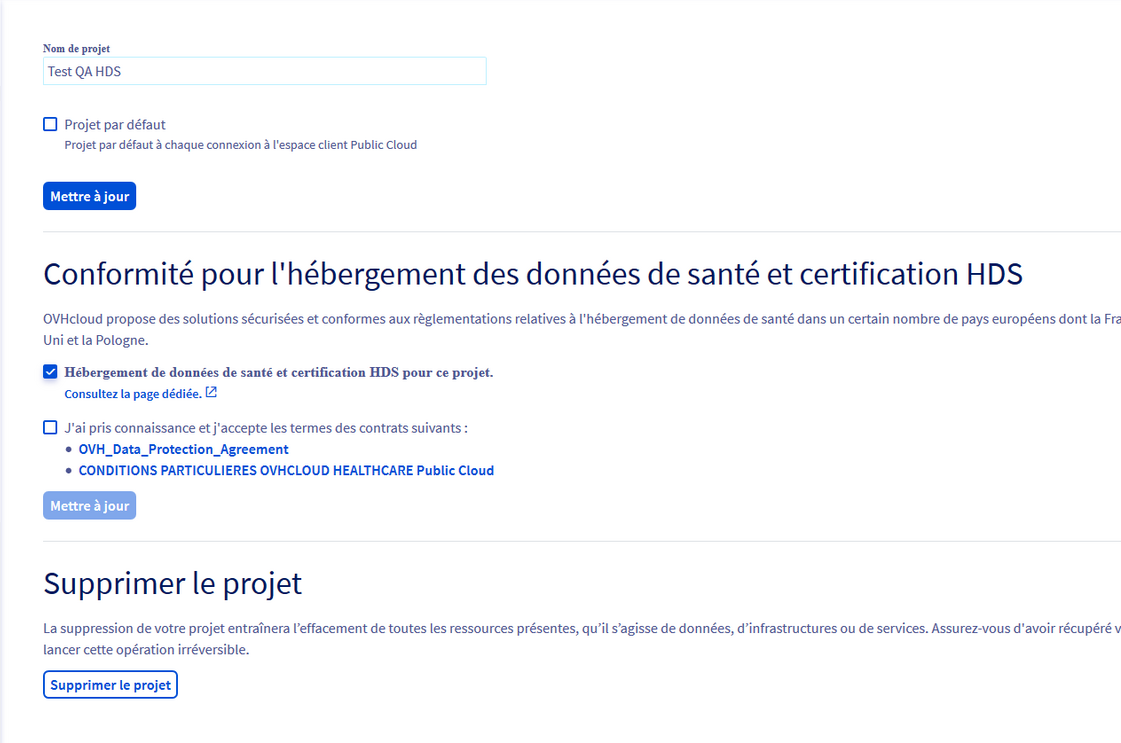Select the project name text "Test QA HDS"

(x=85, y=71)
